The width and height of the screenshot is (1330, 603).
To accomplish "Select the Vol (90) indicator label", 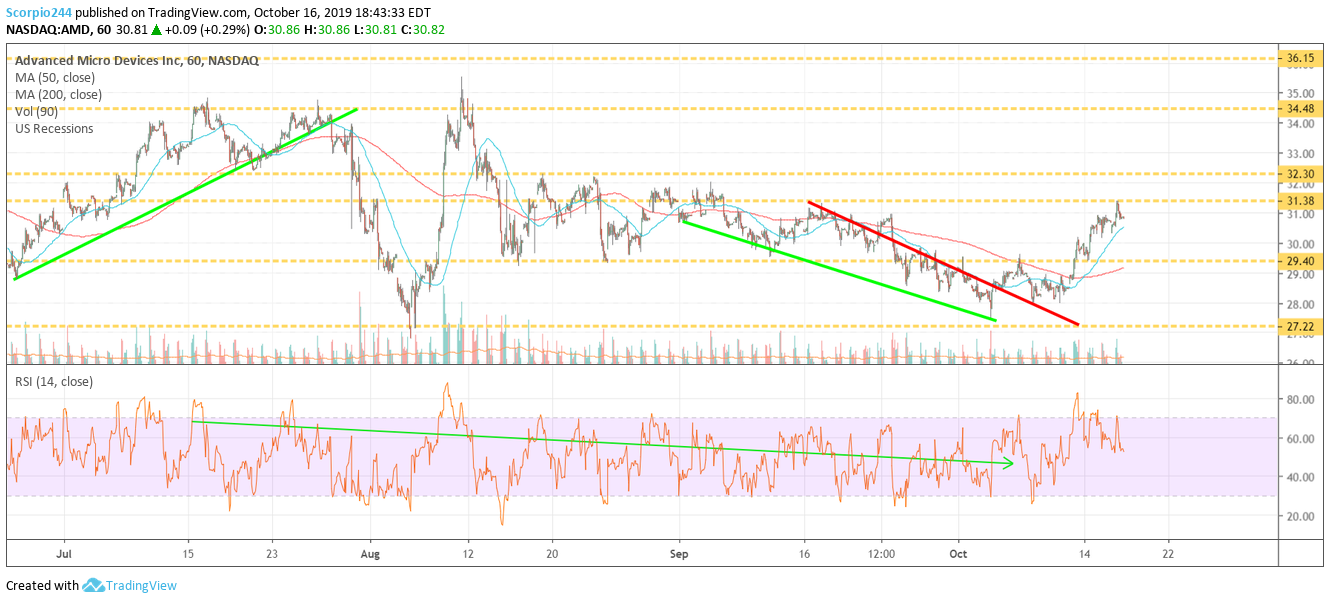I will pos(36,112).
